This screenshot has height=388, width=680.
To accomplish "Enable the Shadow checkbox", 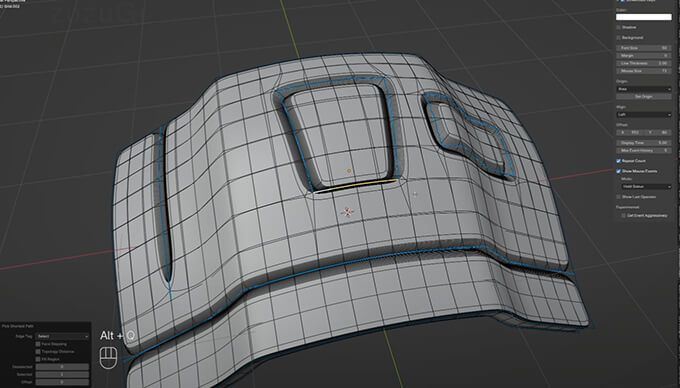I will [618, 27].
